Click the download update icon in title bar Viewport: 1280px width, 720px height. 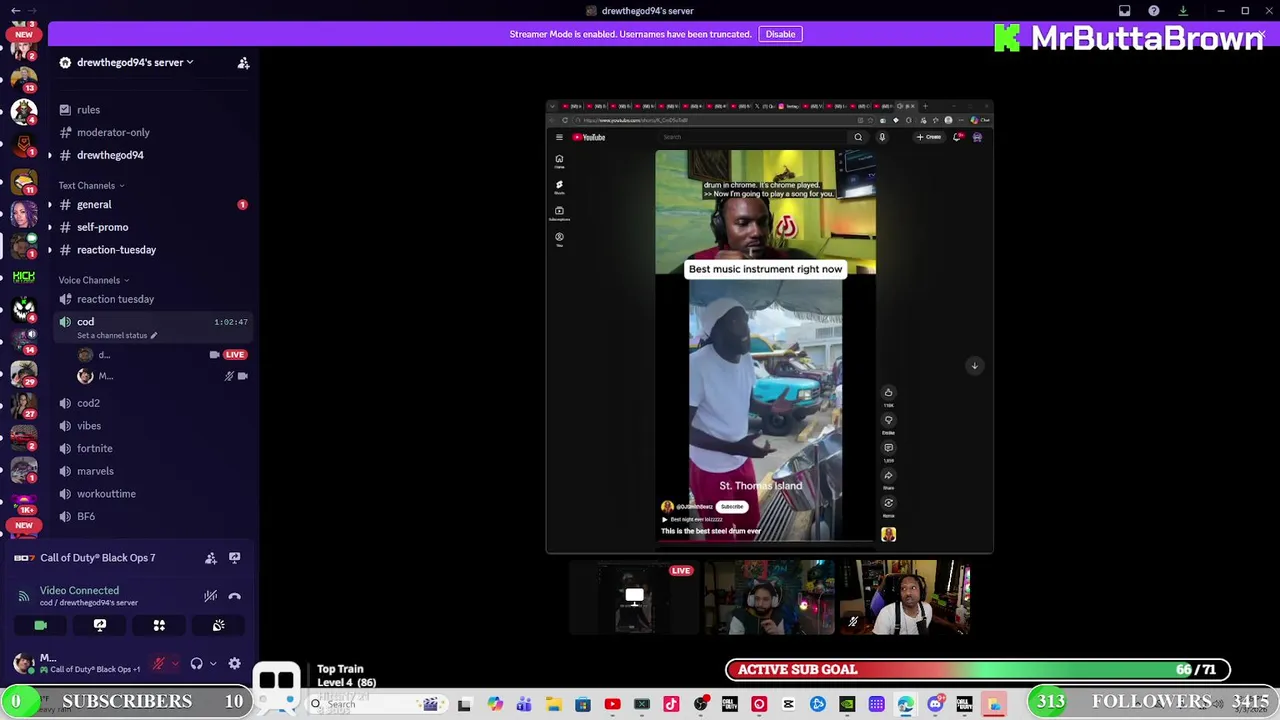click(1182, 11)
